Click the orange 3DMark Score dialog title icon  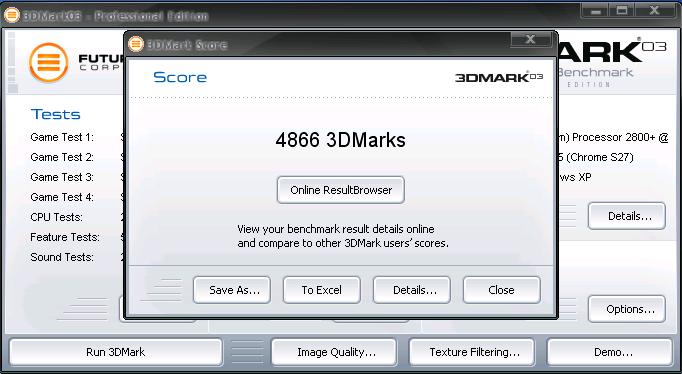[136, 44]
